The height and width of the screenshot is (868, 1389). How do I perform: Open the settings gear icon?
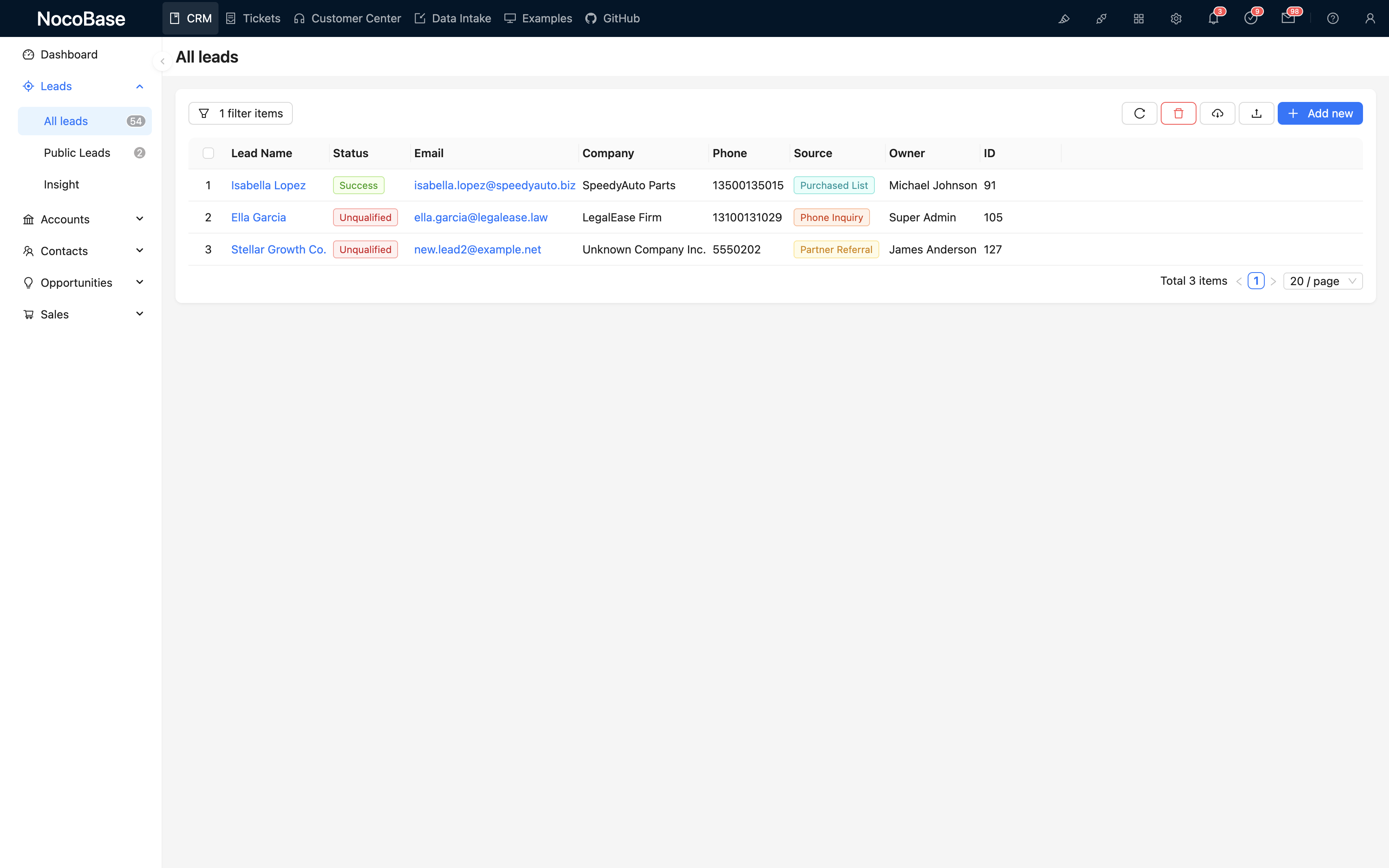coord(1175,19)
